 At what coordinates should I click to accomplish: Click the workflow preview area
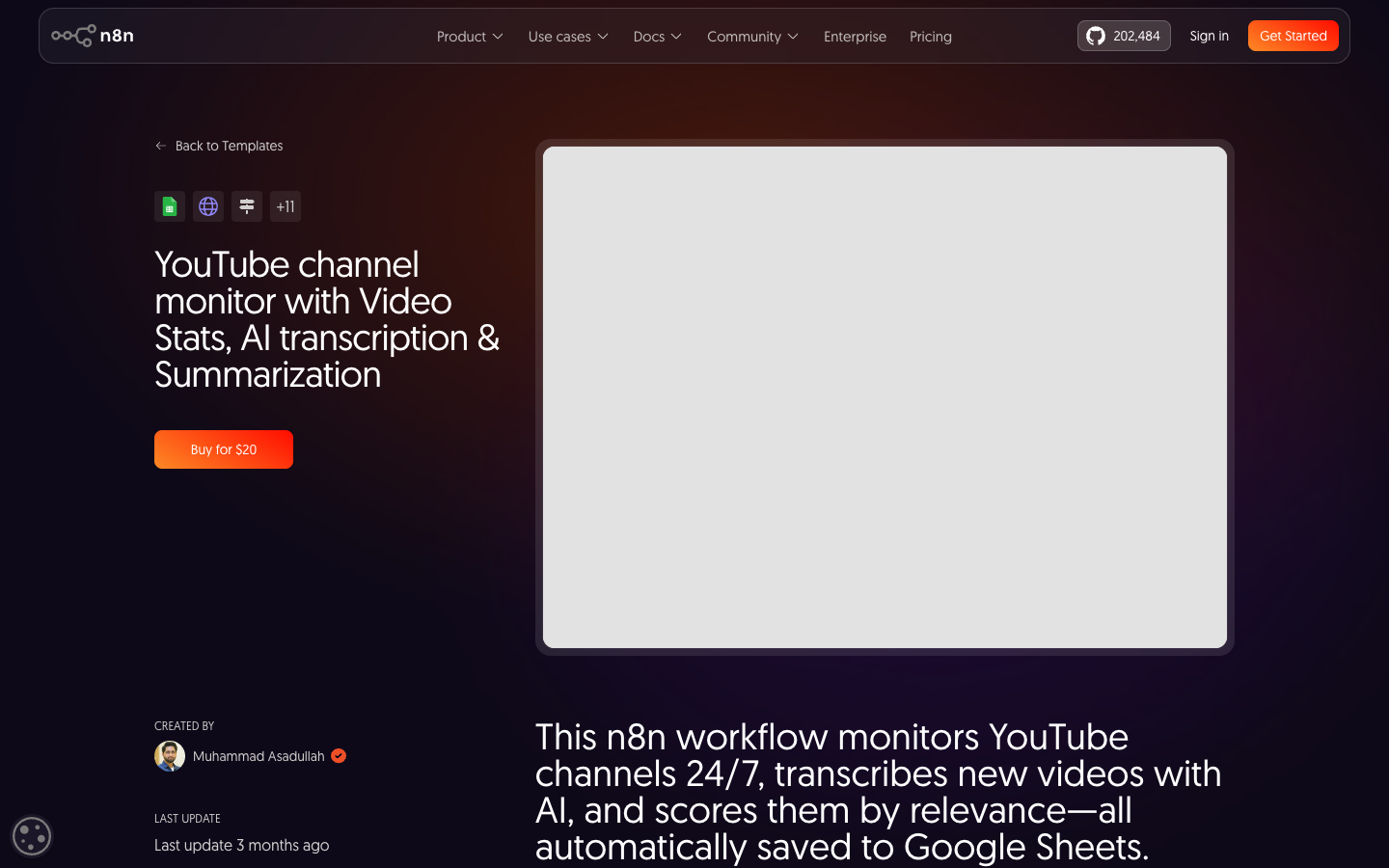tap(885, 397)
